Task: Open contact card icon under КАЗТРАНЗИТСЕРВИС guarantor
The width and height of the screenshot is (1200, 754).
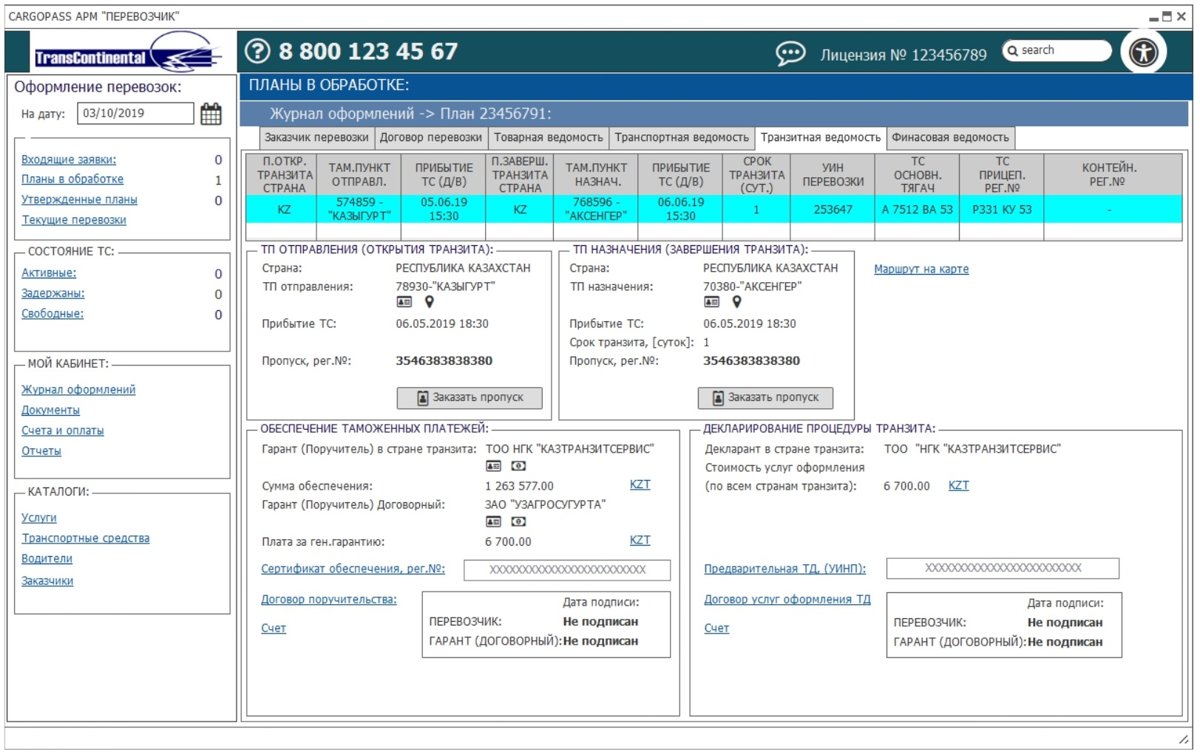Action: 493,466
